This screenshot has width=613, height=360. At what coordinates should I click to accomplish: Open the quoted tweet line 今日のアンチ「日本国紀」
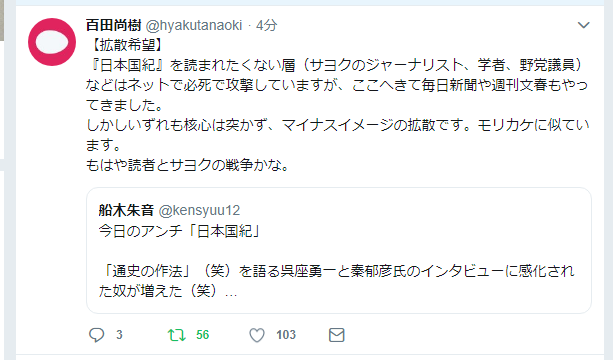(x=179, y=231)
